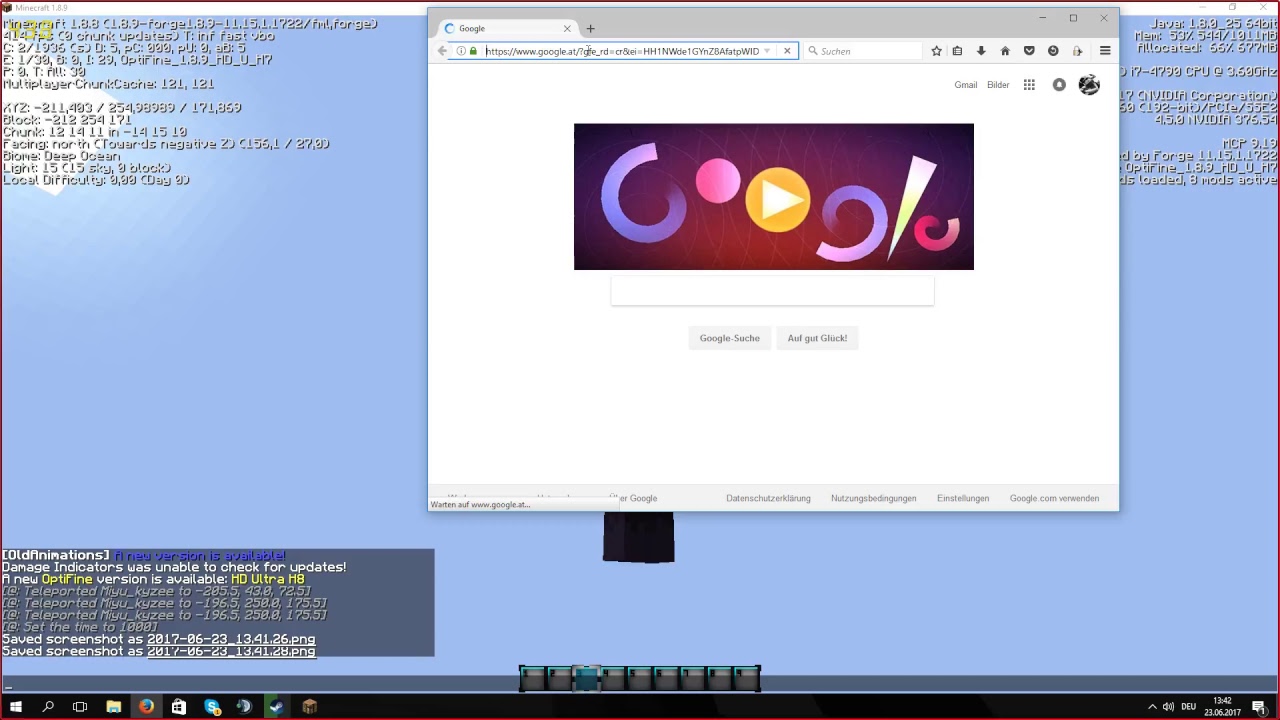Switch to Firefox on the taskbar
Image resolution: width=1280 pixels, height=720 pixels.
146,707
